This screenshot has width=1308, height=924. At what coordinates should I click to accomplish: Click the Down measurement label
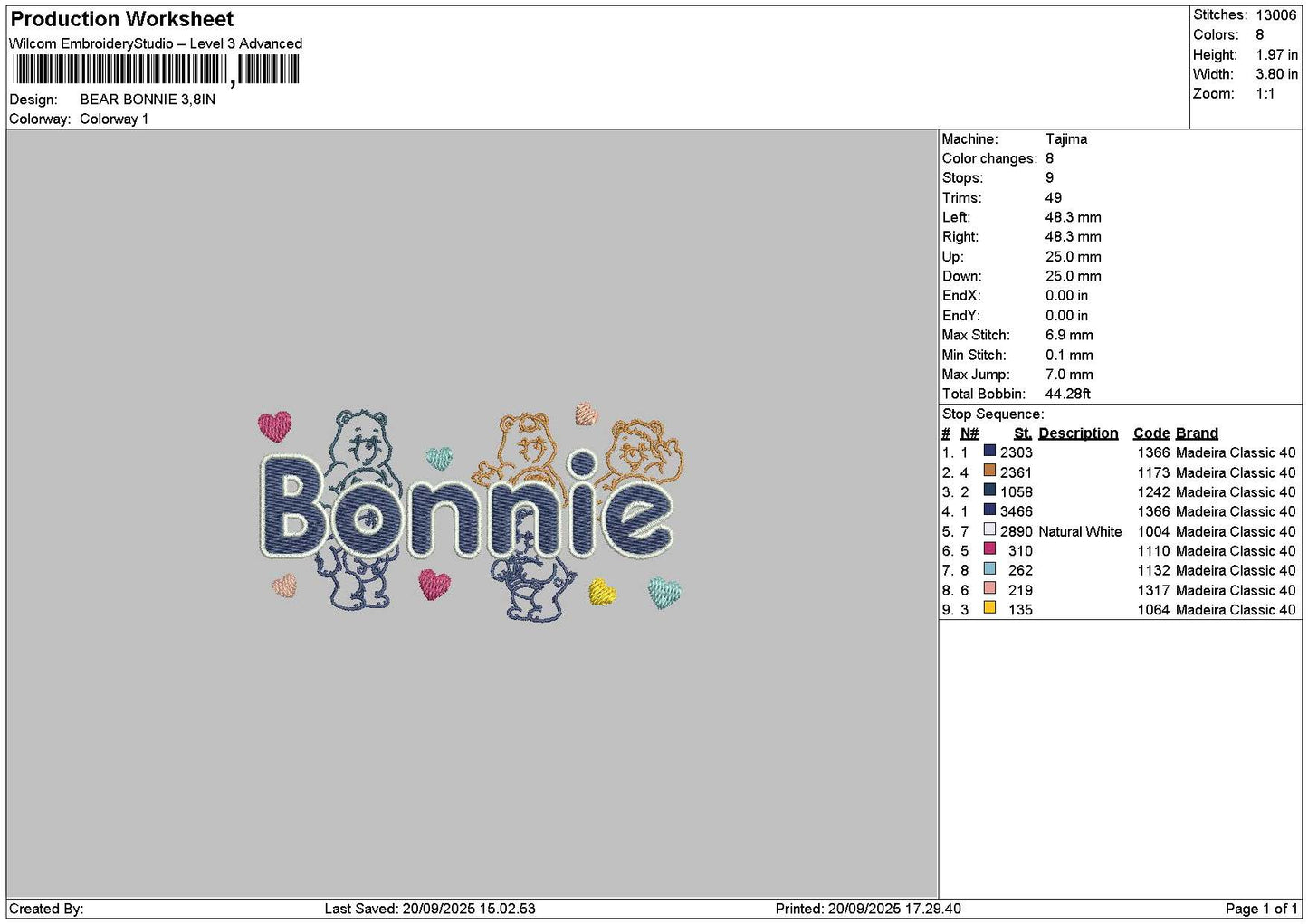tap(961, 276)
